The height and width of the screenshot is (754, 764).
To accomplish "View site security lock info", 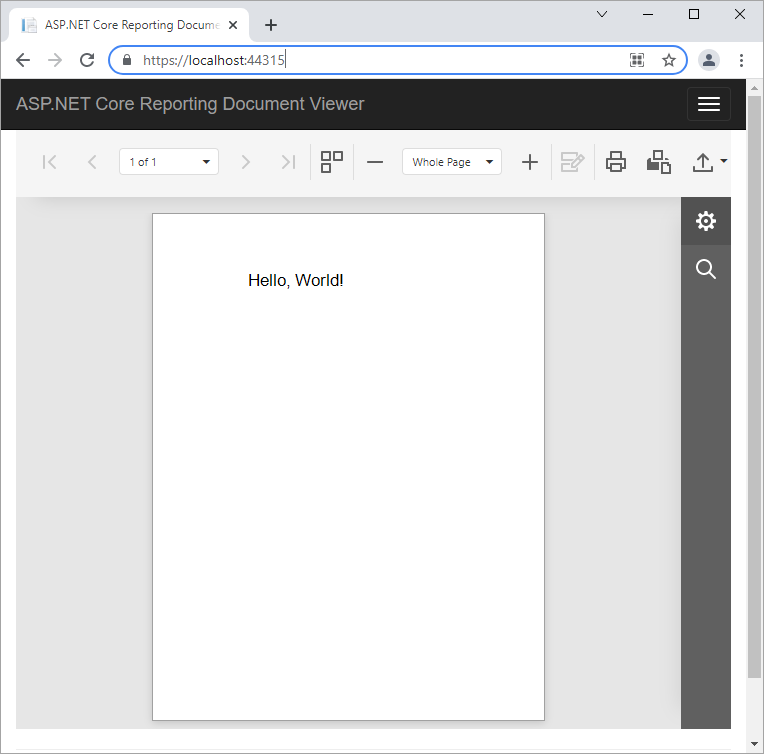I will point(127,60).
